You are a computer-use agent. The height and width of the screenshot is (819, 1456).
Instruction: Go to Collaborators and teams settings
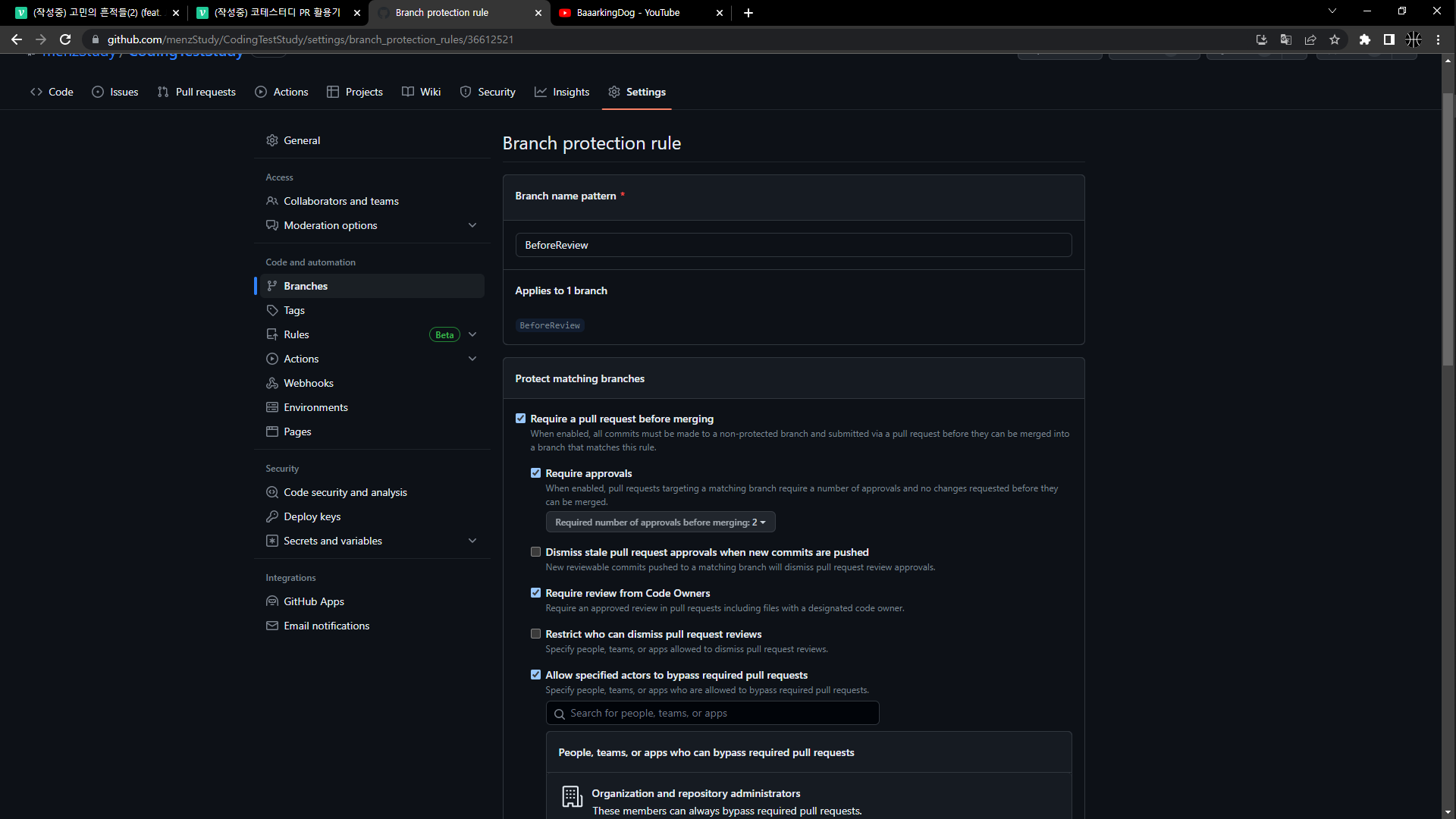[x=340, y=201]
